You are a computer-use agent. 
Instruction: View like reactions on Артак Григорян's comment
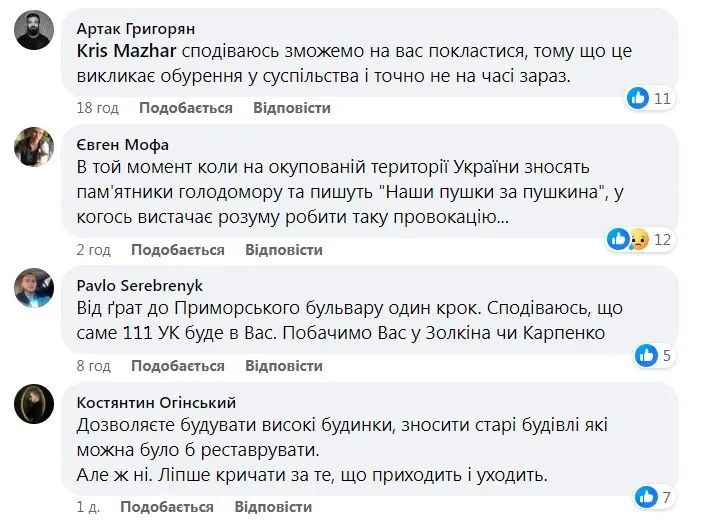tap(649, 98)
